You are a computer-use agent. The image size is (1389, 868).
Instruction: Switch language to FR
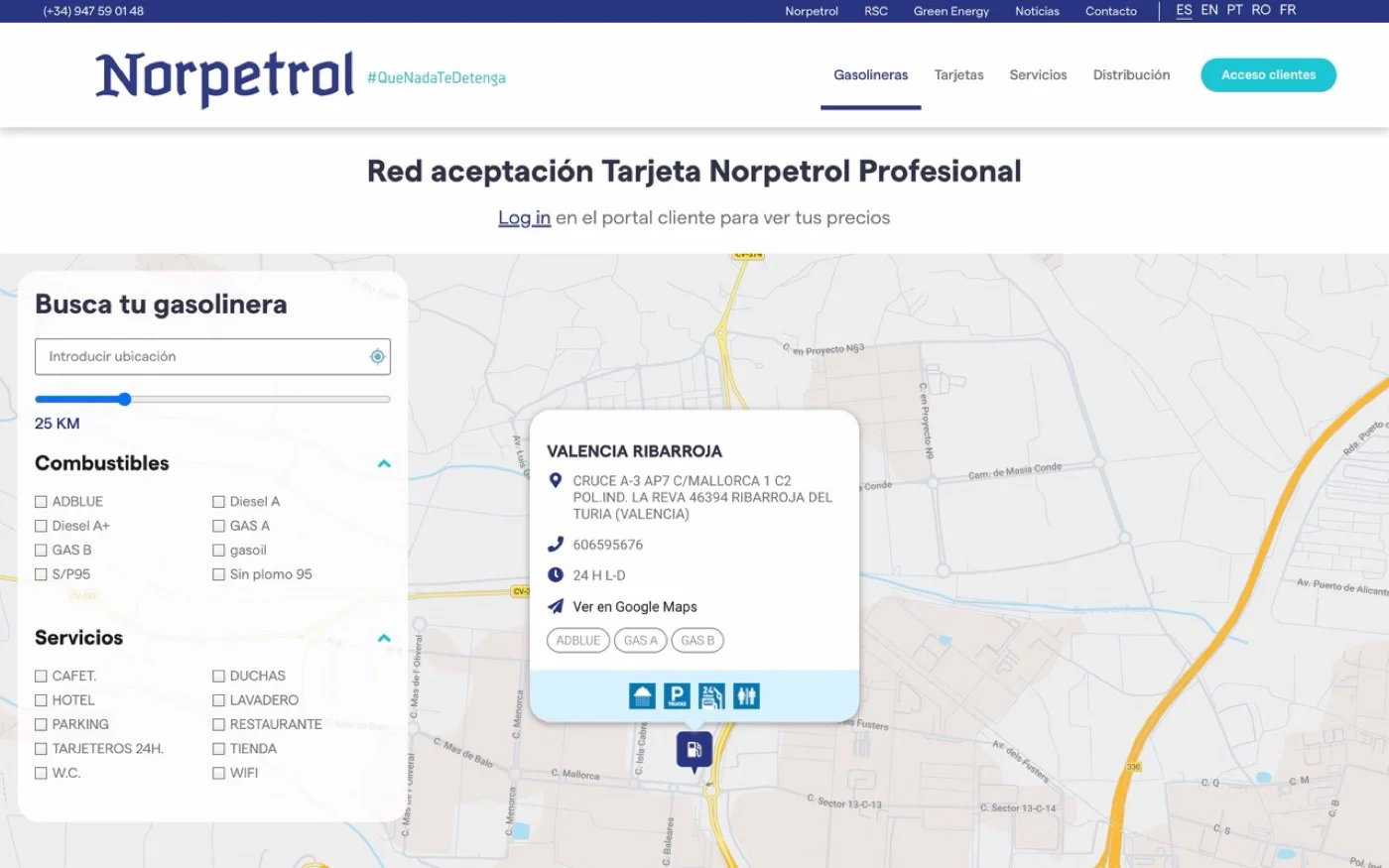click(1288, 10)
